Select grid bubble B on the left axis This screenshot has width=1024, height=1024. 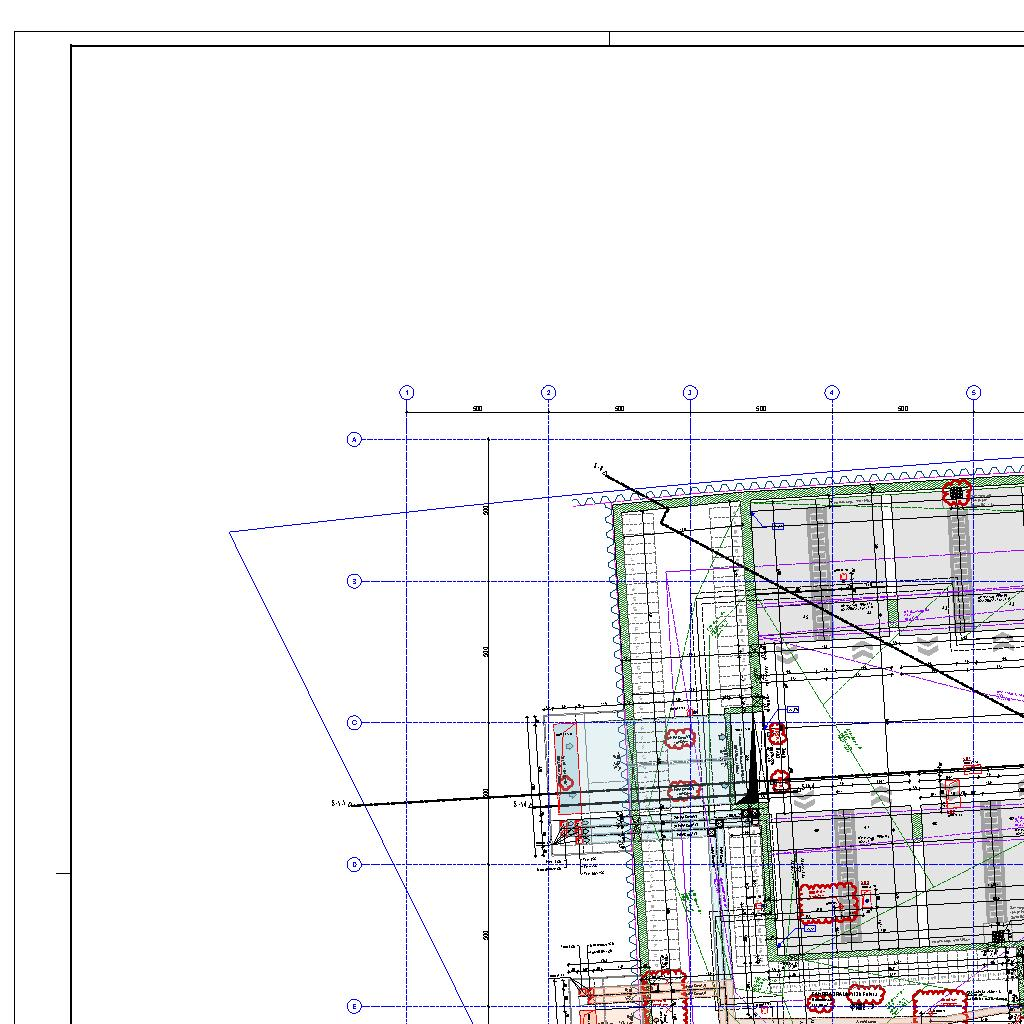tap(354, 581)
